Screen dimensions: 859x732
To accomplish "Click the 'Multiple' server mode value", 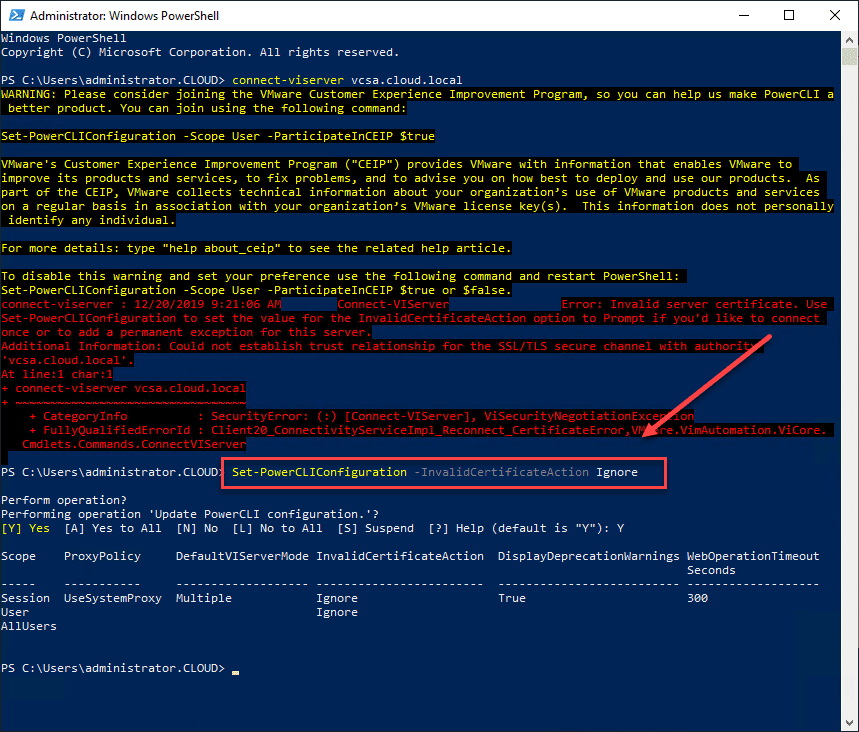I will pos(204,598).
